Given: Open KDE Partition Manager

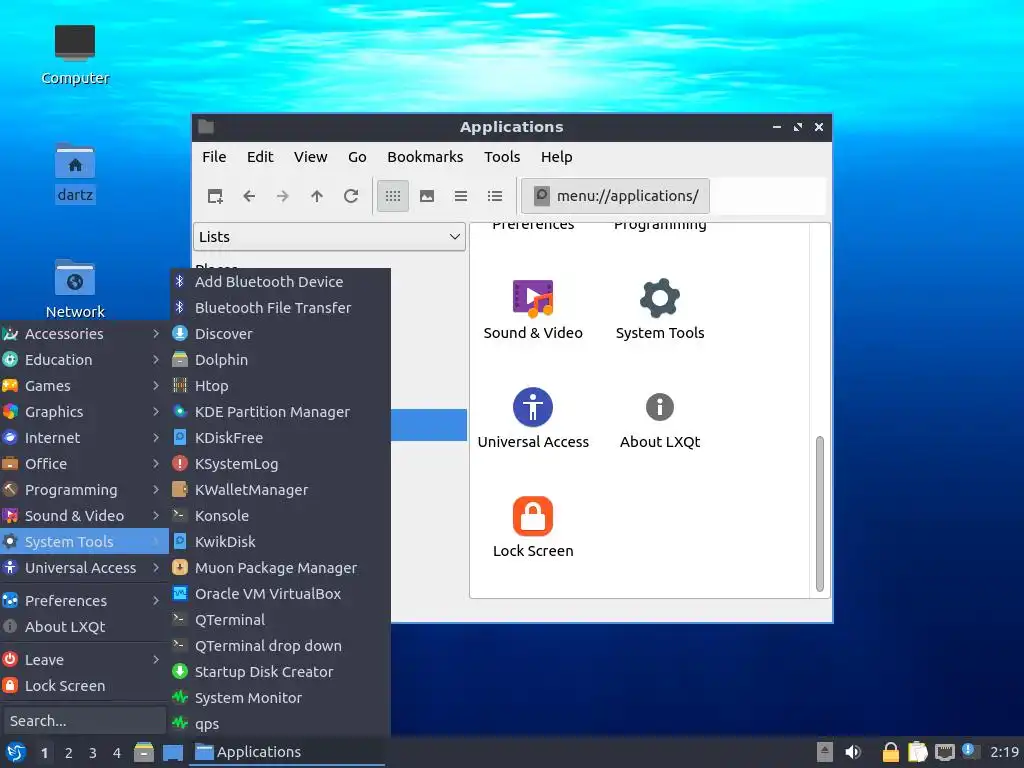Looking at the screenshot, I should click(x=280, y=412).
